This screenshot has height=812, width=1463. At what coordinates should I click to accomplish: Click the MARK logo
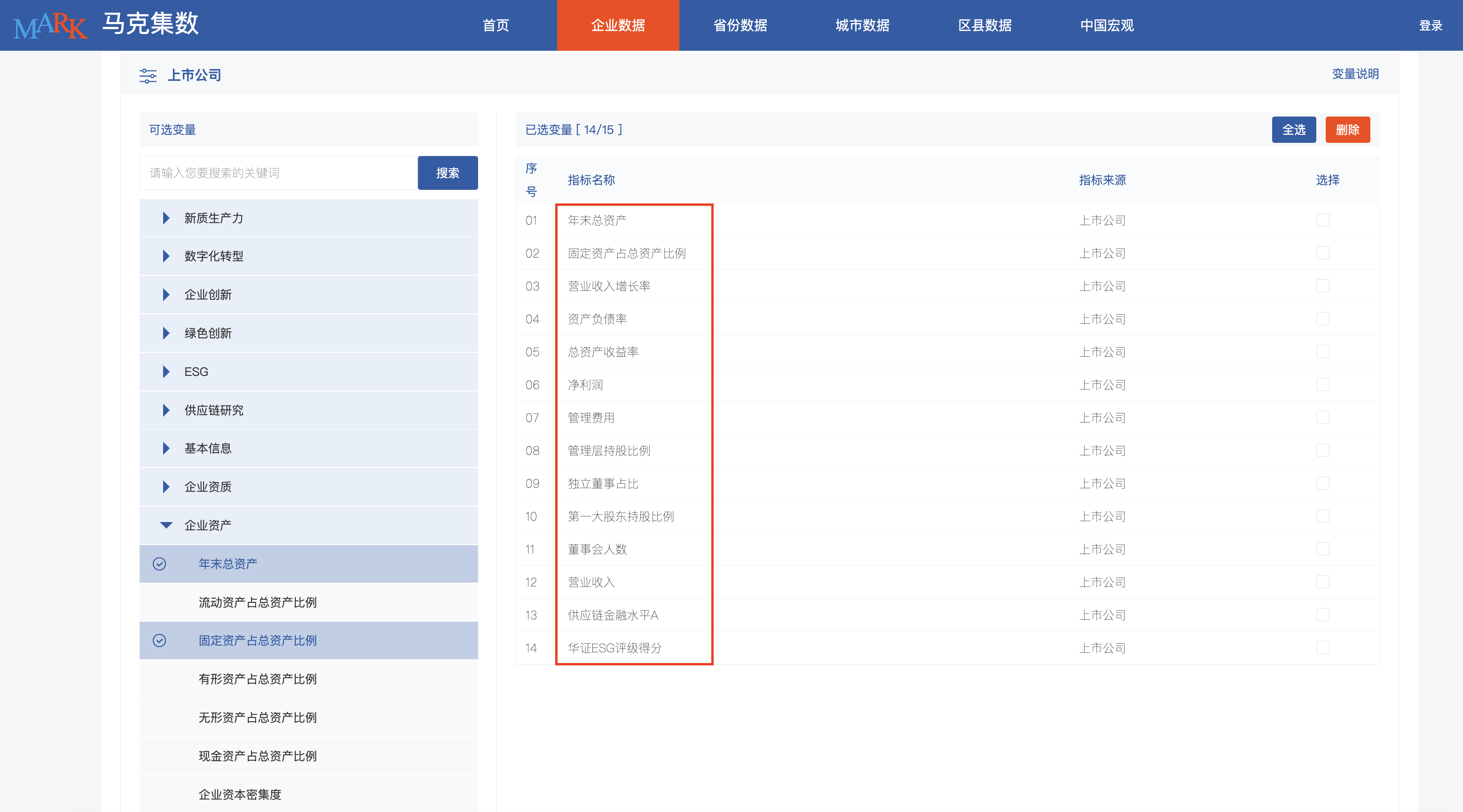pyautogui.click(x=50, y=25)
